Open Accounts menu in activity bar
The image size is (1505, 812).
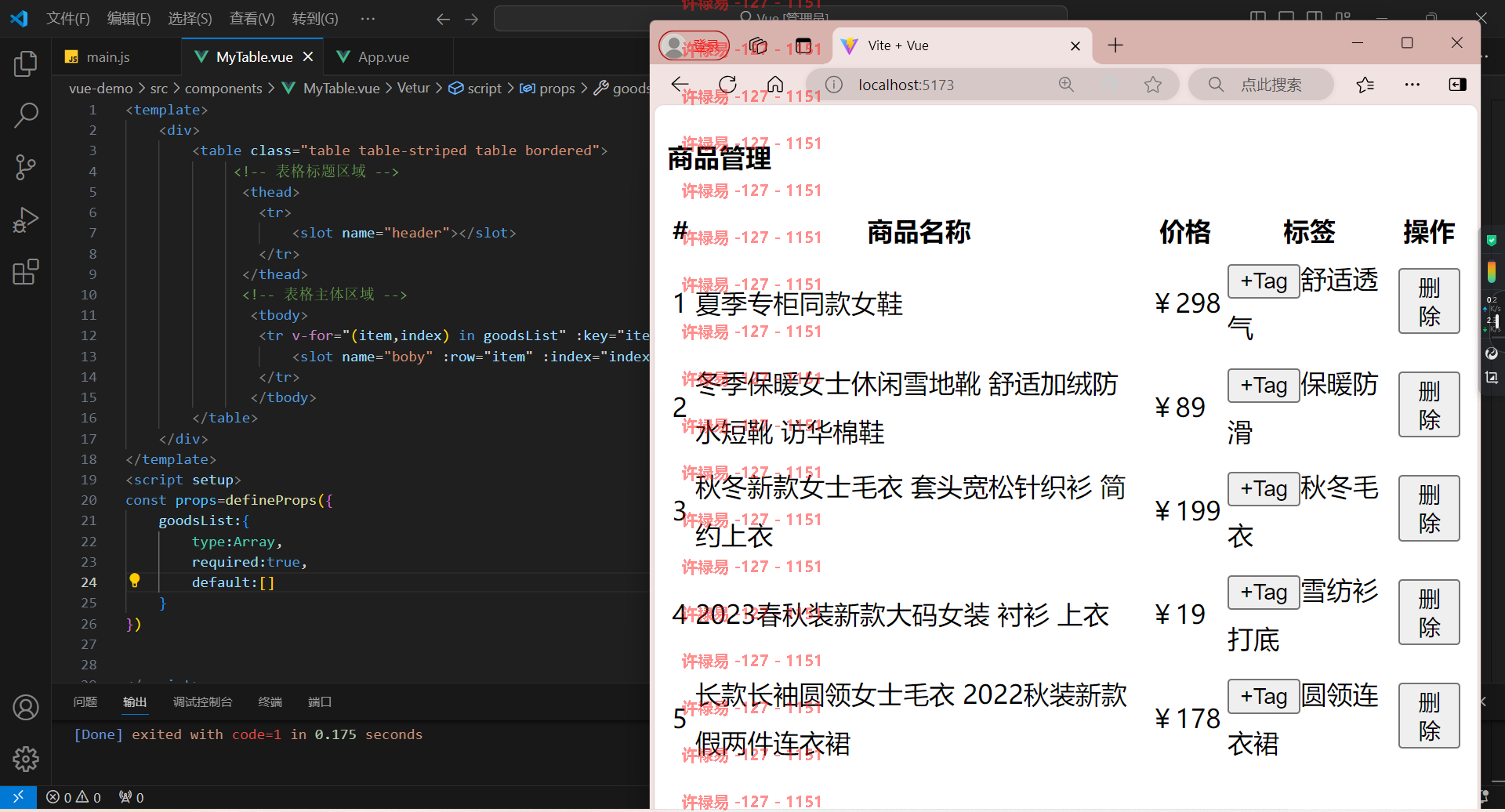click(26, 708)
